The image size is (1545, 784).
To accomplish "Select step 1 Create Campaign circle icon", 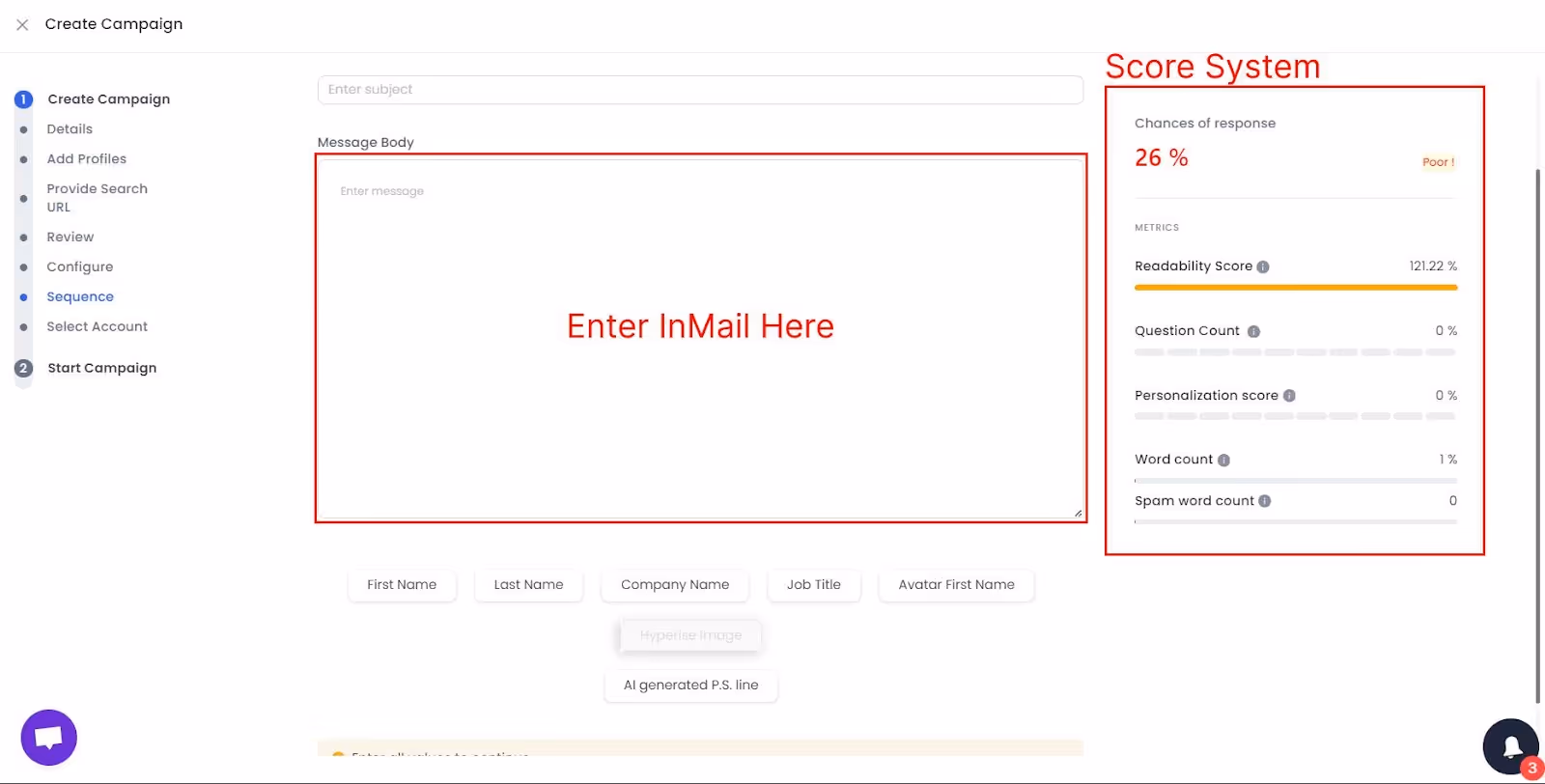I will click(24, 99).
